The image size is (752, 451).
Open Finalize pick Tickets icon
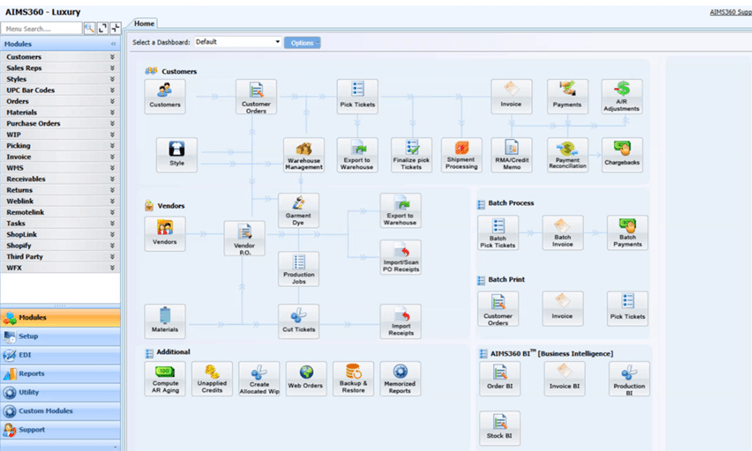point(411,154)
